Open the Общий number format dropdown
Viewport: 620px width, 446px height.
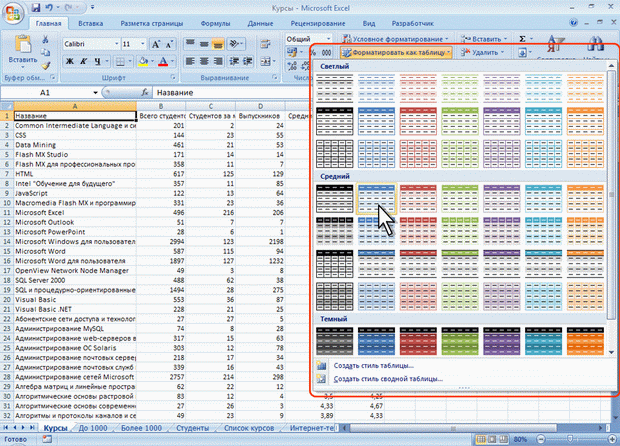[328, 39]
